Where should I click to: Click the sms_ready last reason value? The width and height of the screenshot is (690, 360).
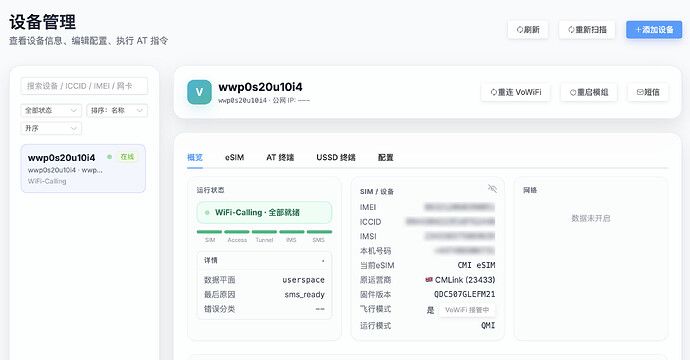click(305, 294)
